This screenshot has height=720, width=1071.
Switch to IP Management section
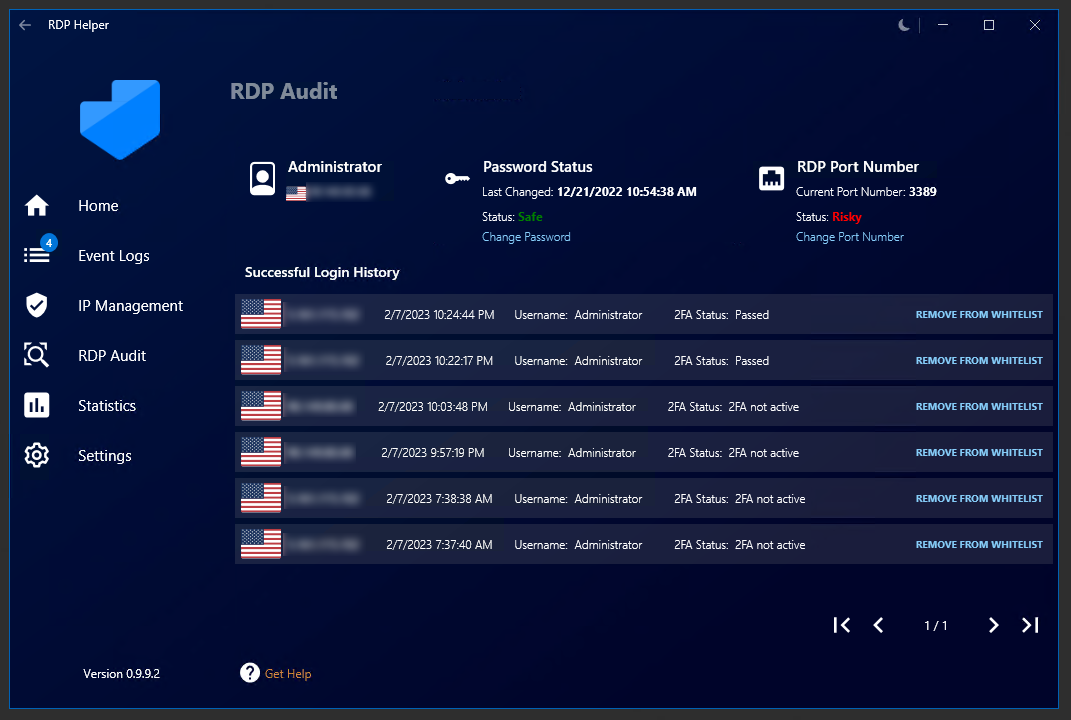coord(130,306)
